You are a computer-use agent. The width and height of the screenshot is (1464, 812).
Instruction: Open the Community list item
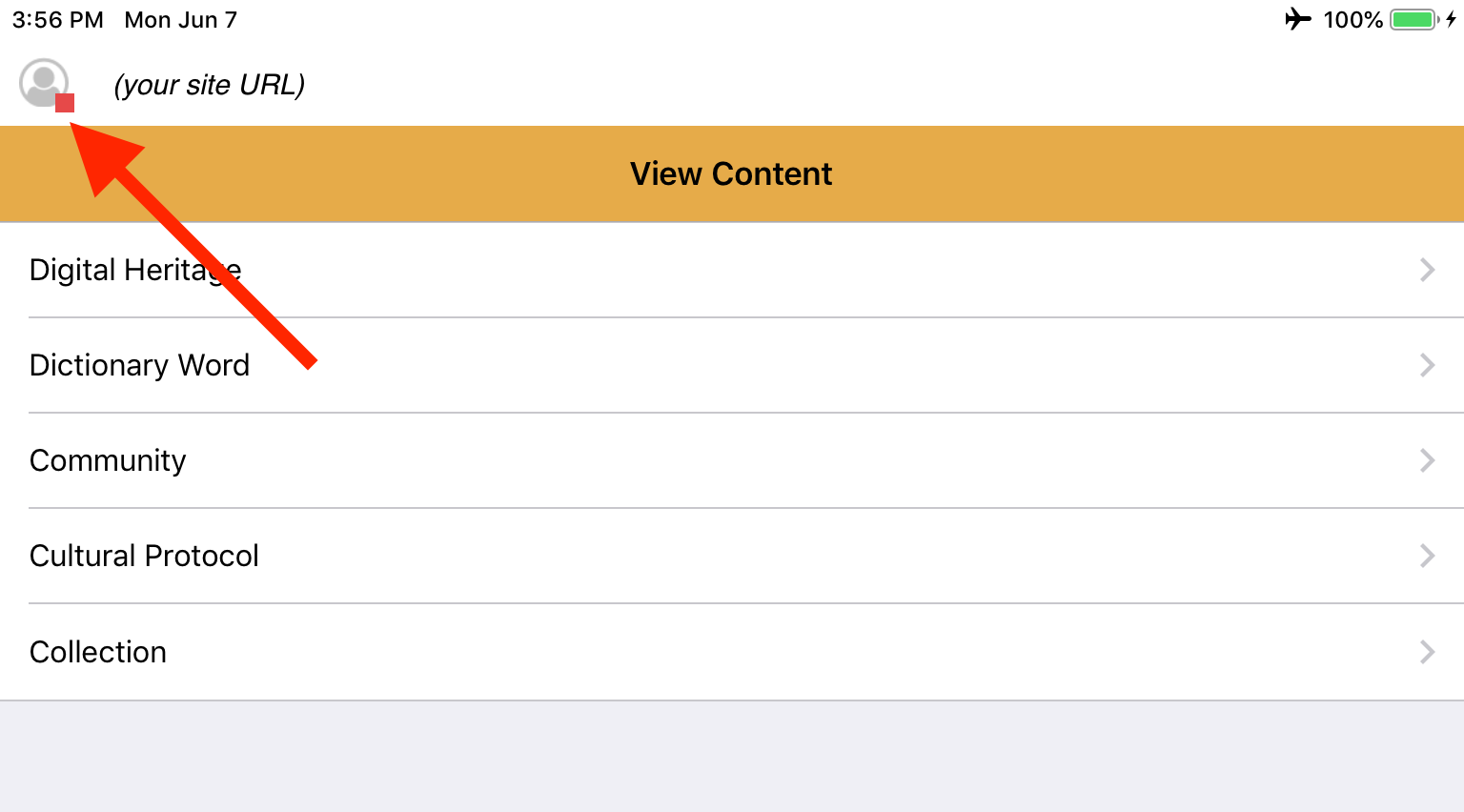[x=732, y=460]
